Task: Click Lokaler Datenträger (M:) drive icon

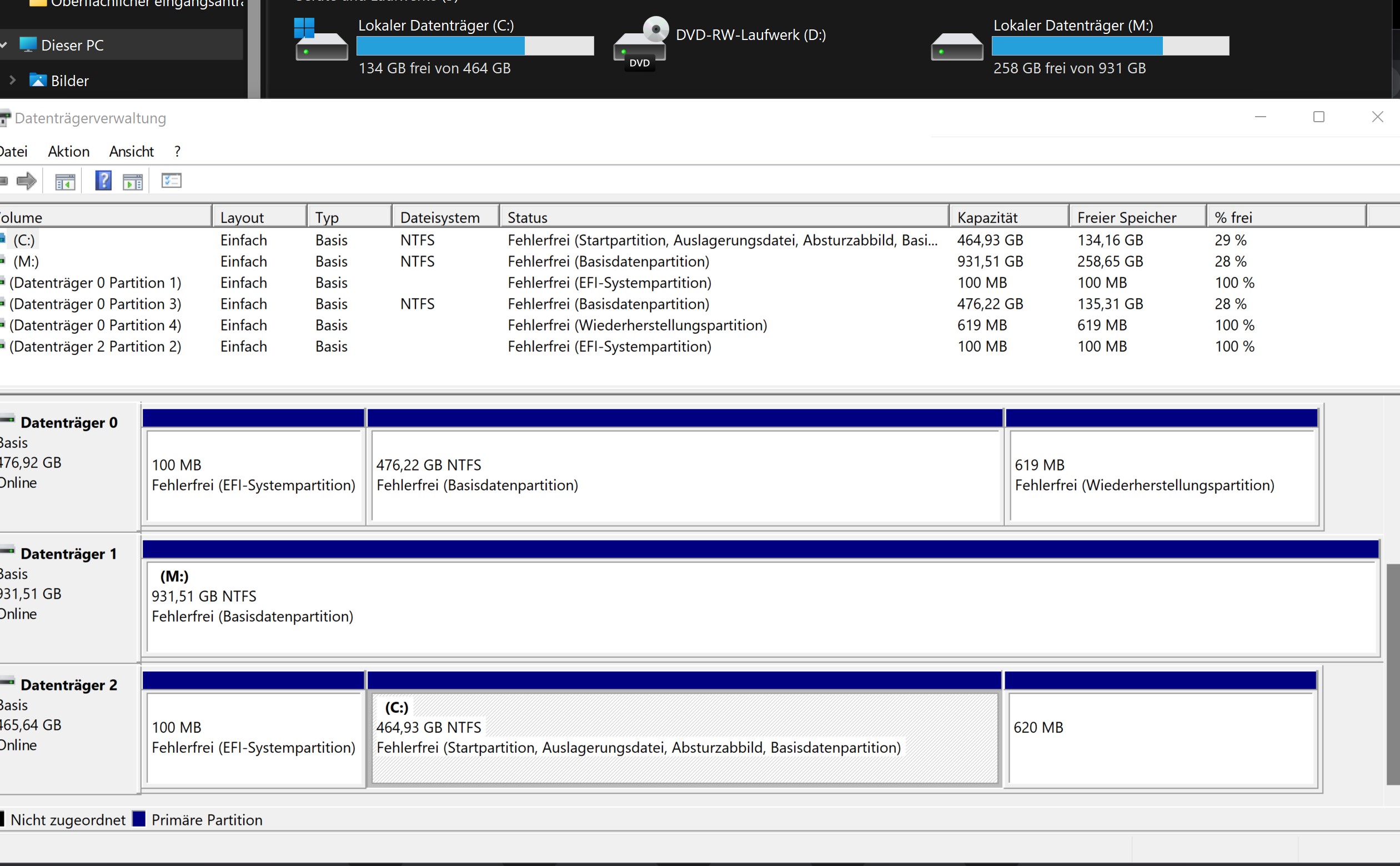Action: point(957,46)
